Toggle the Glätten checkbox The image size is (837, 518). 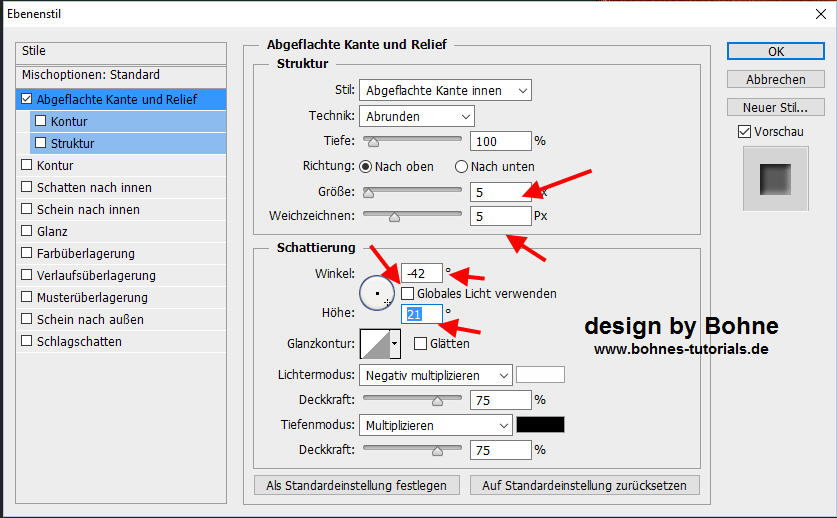click(421, 343)
